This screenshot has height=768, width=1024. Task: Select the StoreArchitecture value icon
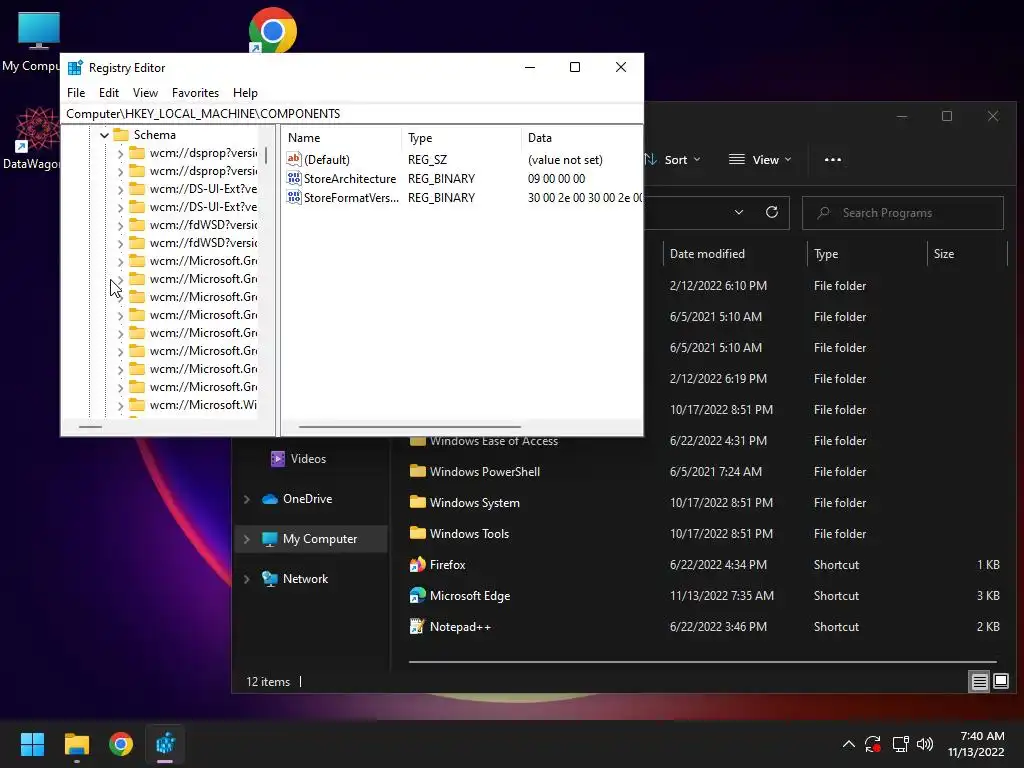tap(294, 178)
